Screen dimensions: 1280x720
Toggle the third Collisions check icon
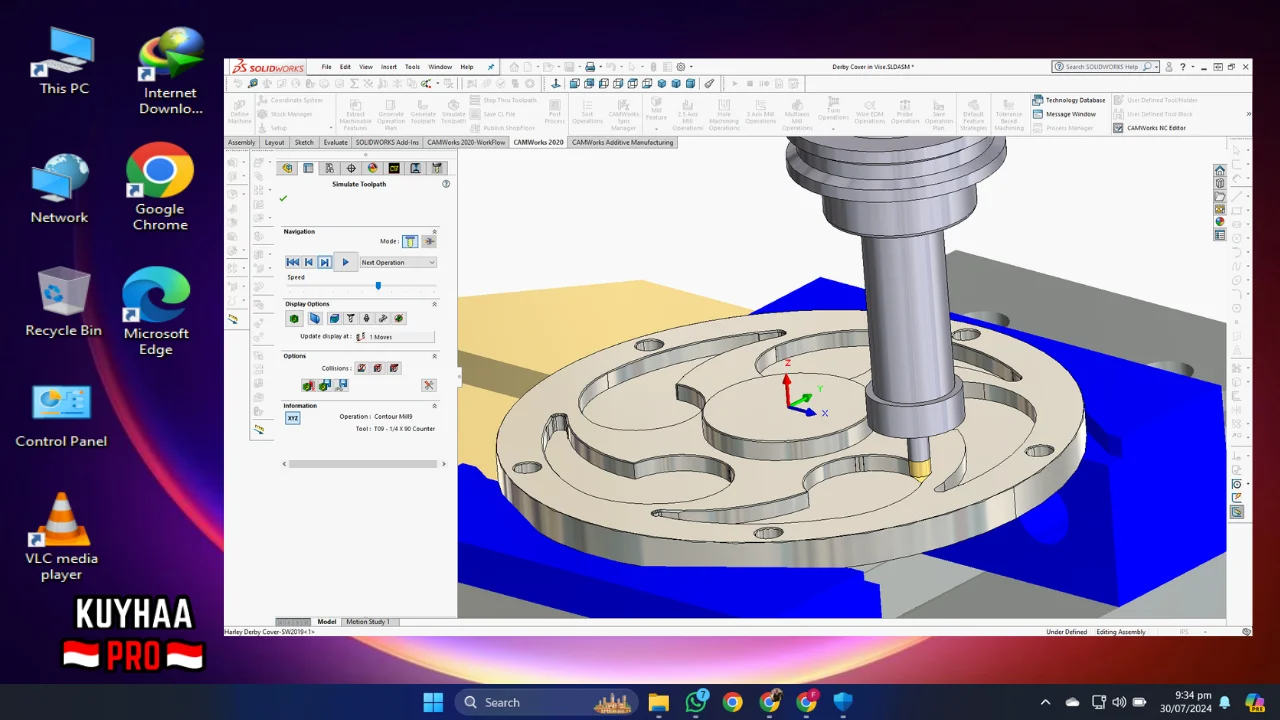pos(394,368)
